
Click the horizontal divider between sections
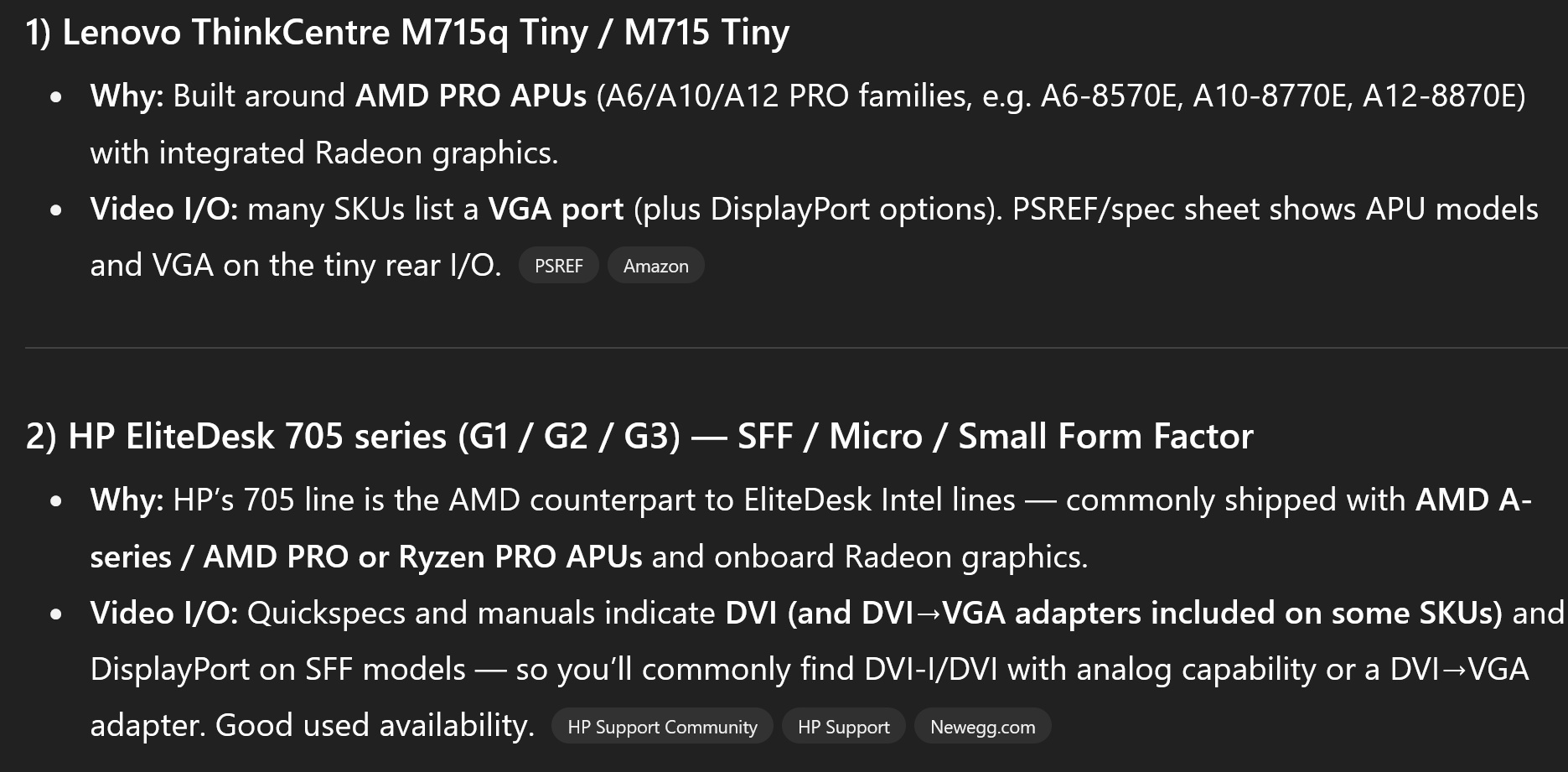point(796,347)
